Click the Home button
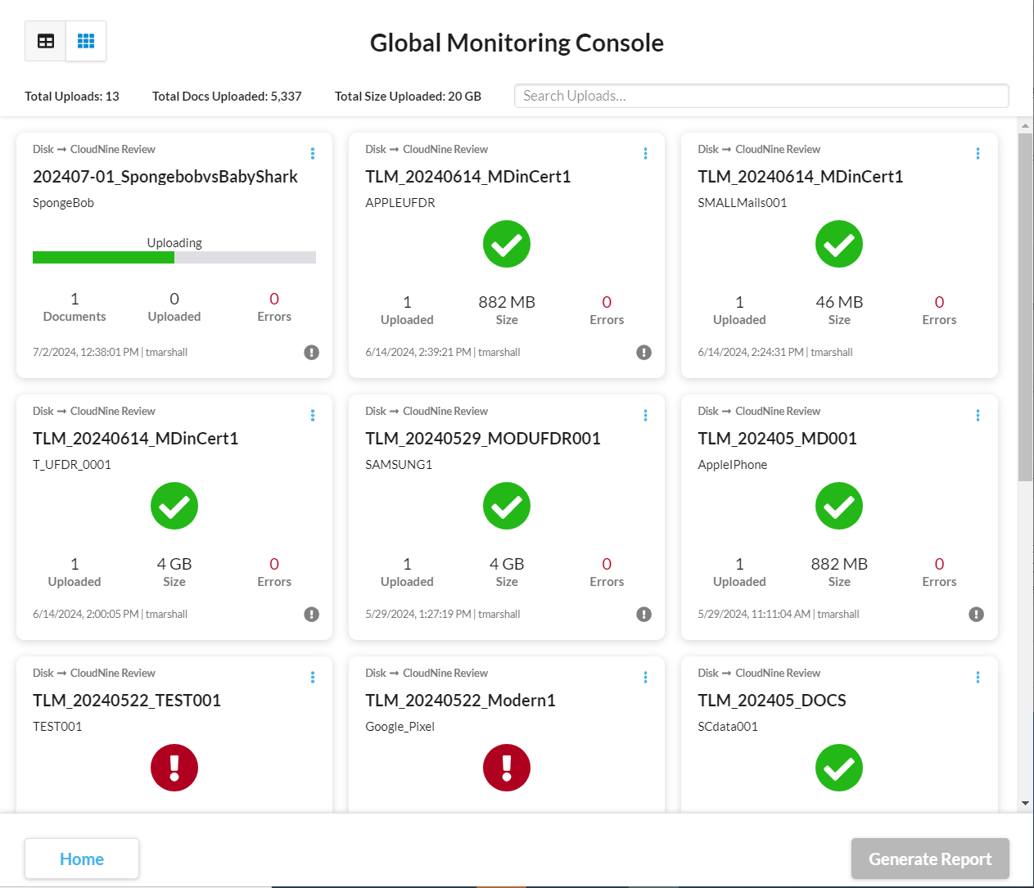 [x=81, y=858]
